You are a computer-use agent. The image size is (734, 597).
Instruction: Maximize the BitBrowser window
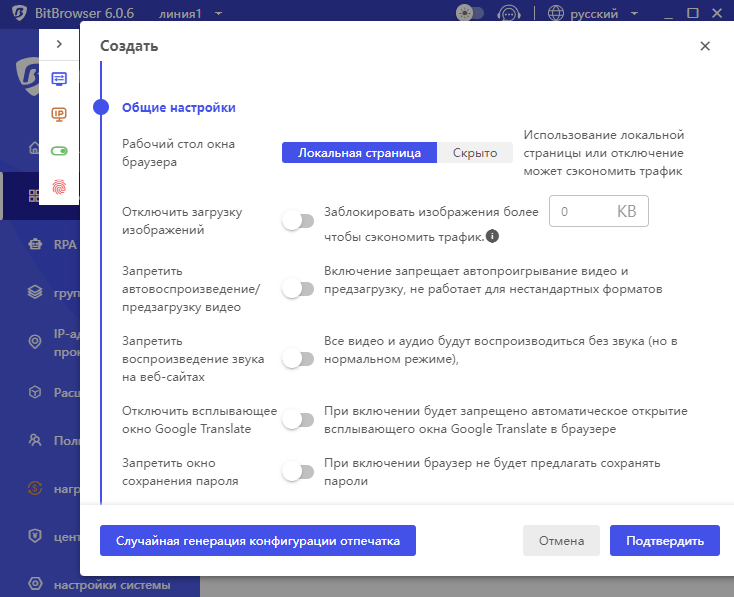pyautogui.click(x=693, y=13)
